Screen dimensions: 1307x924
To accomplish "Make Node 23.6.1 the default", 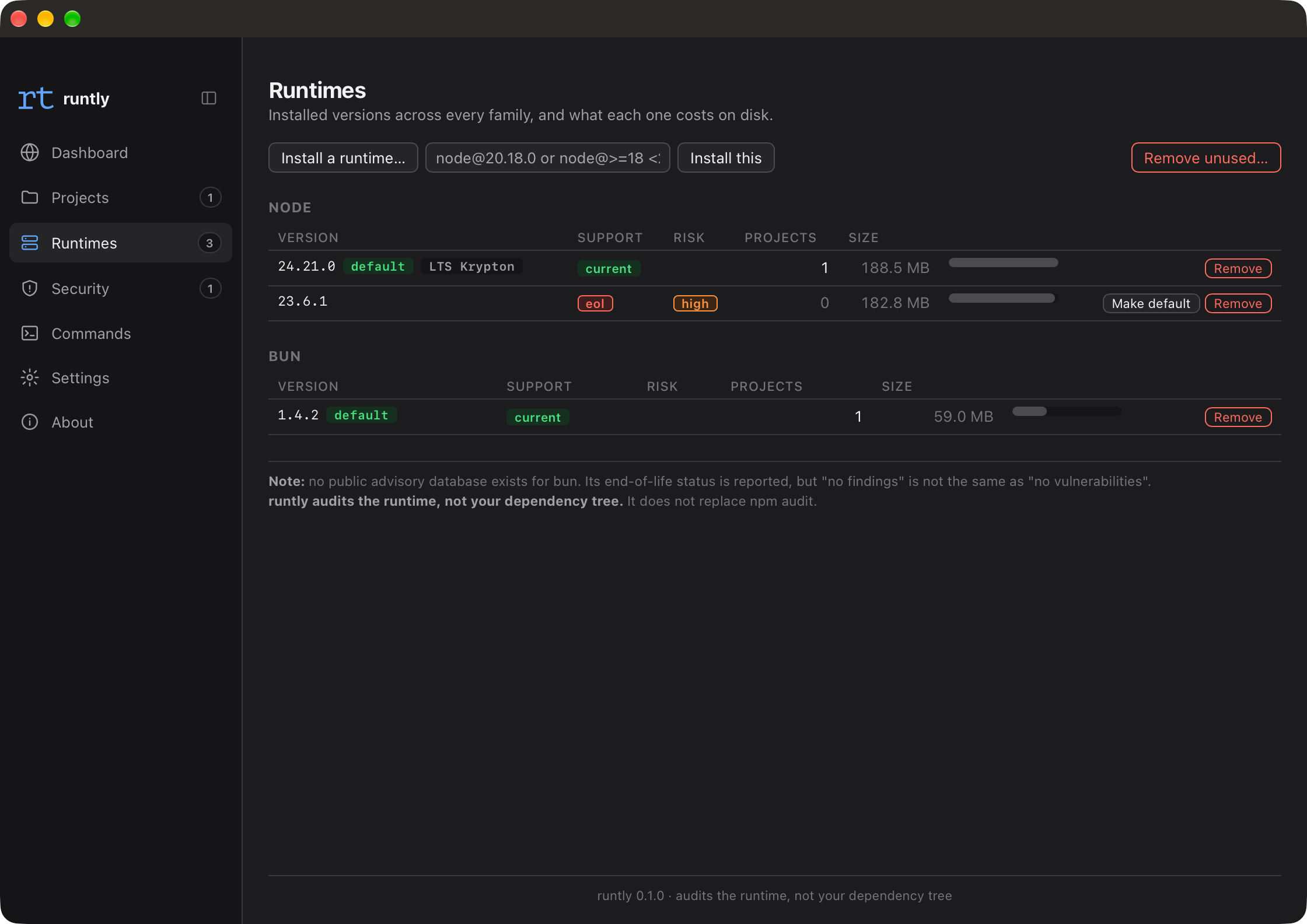I will 1151,303.
